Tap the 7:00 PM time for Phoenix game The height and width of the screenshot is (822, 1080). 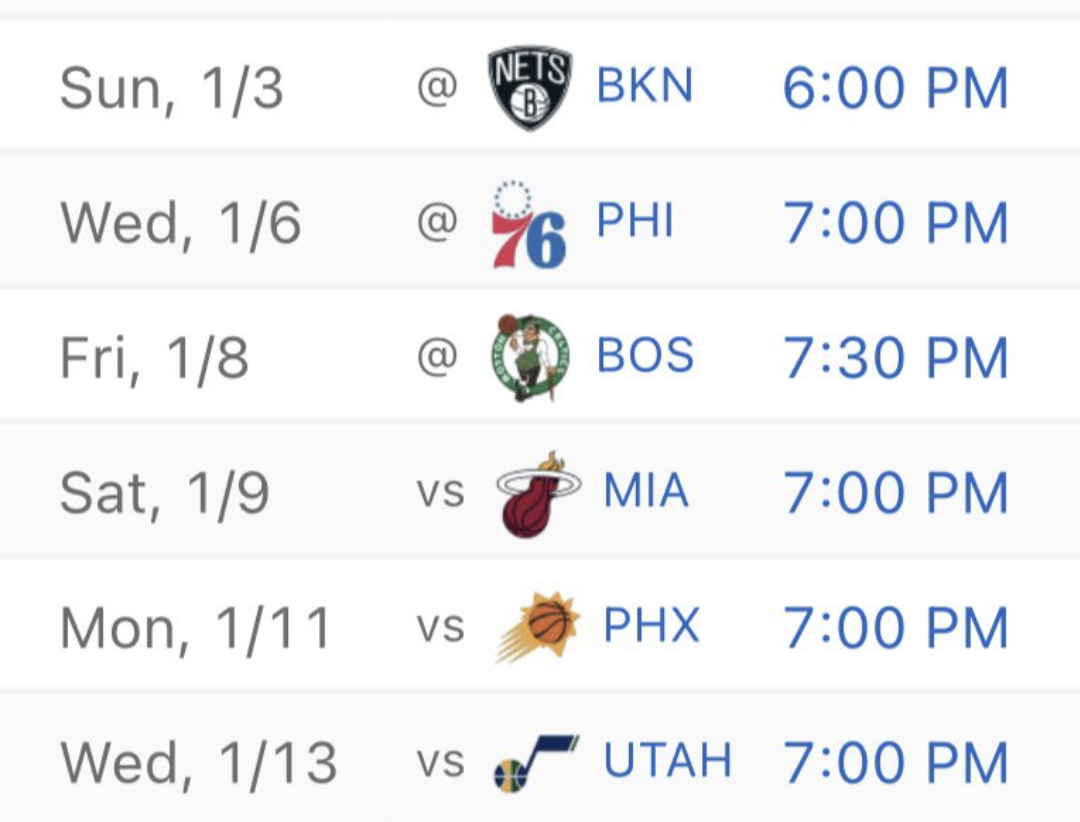pos(895,628)
